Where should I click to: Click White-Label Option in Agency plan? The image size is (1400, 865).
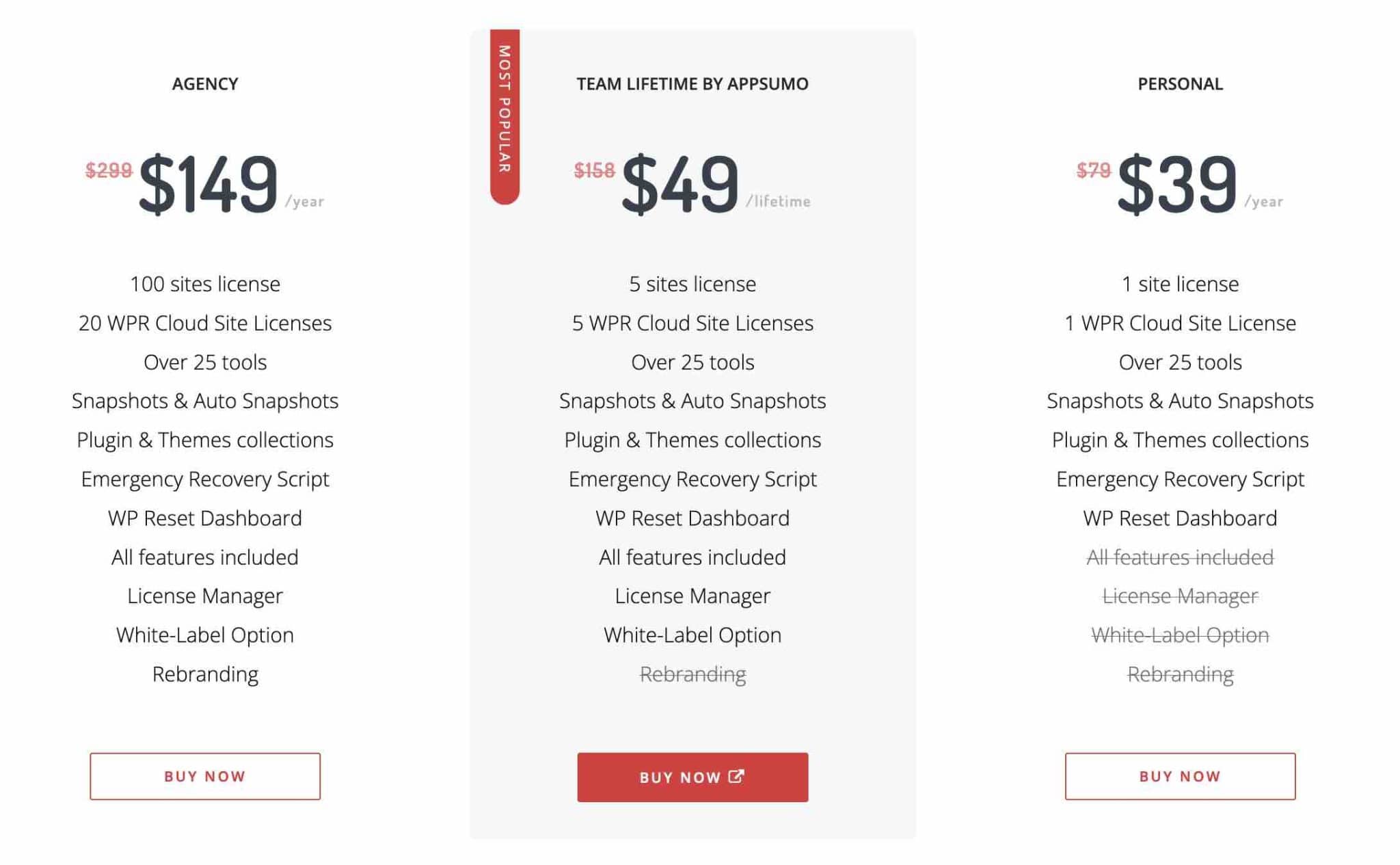205,635
